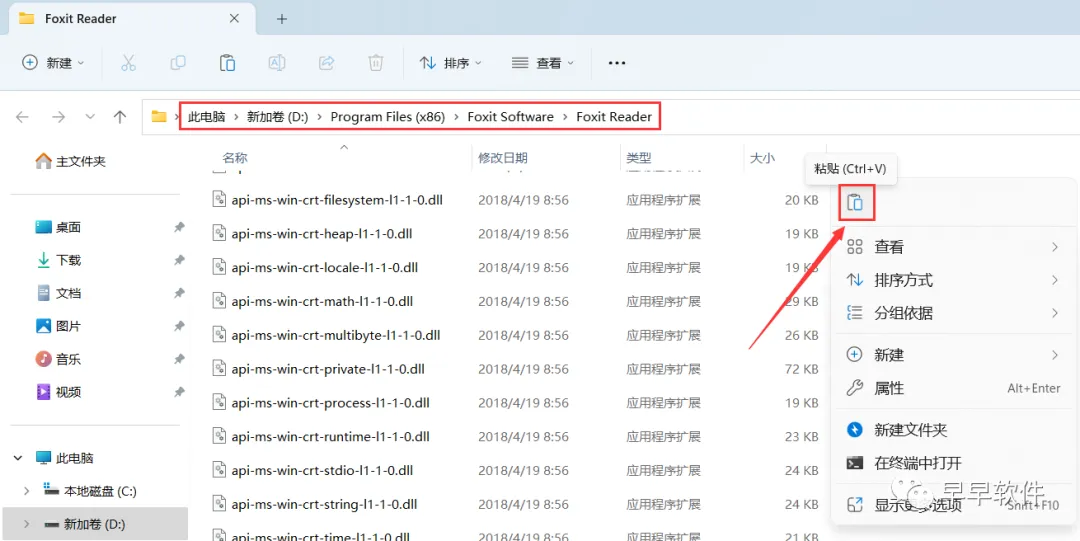This screenshot has width=1080, height=541.
Task: Click the Delete trash toolbar icon
Action: point(375,63)
